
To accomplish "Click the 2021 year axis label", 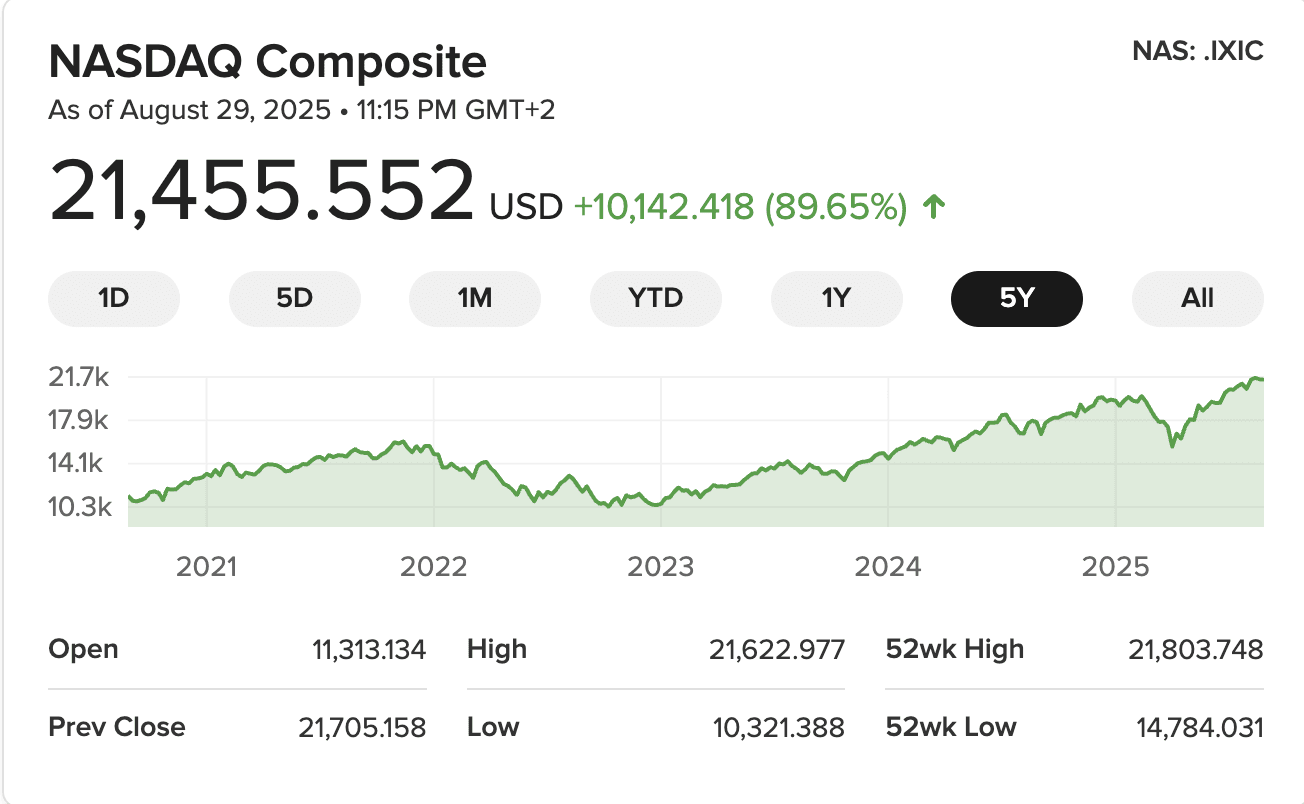I will pos(207,566).
